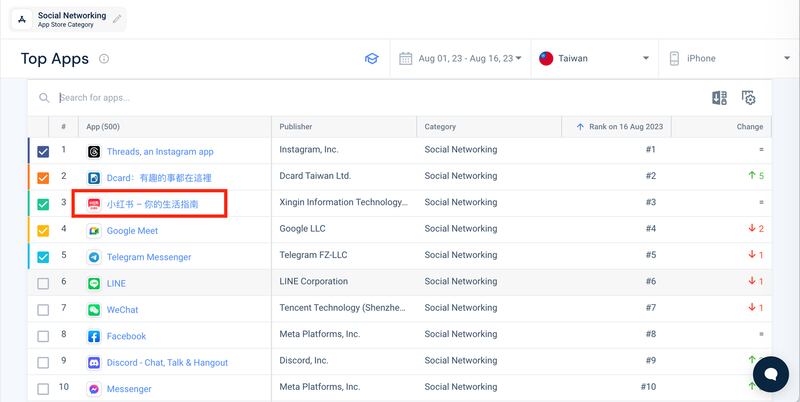This screenshot has height=402, width=800.
Task: Click the Social Networking category selector
Action: click(x=68, y=19)
